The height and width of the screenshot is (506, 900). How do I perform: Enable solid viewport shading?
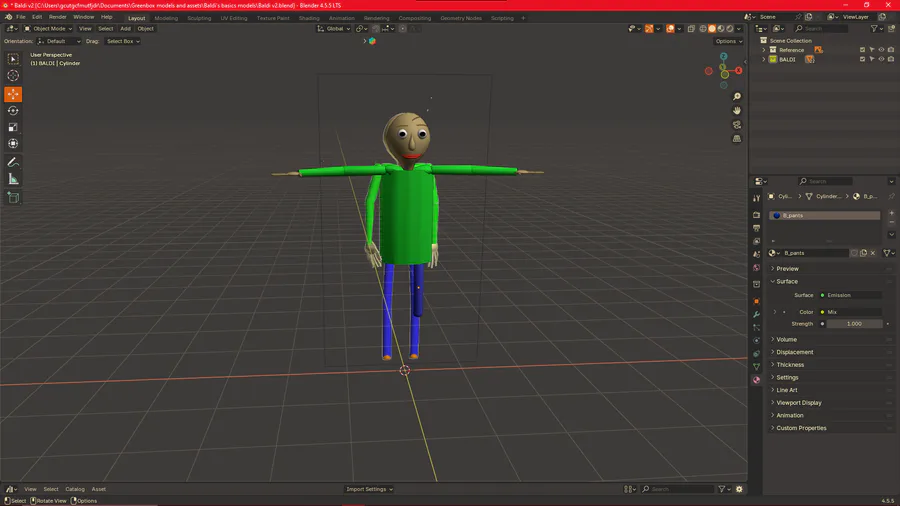point(712,29)
